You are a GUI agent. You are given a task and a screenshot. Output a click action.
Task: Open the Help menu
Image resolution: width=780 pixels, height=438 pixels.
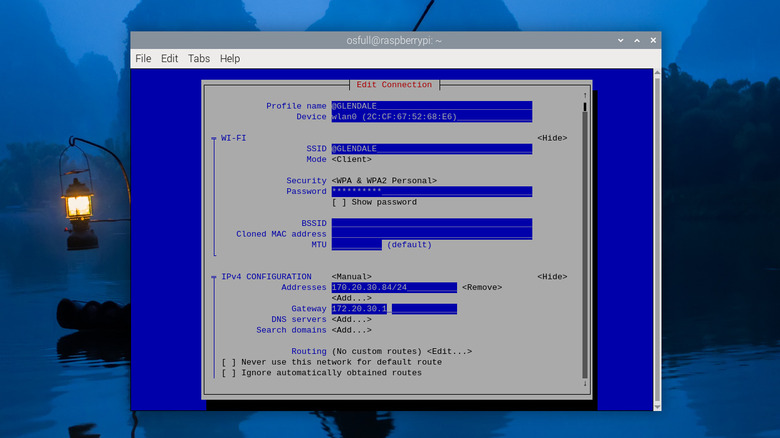pyautogui.click(x=230, y=59)
